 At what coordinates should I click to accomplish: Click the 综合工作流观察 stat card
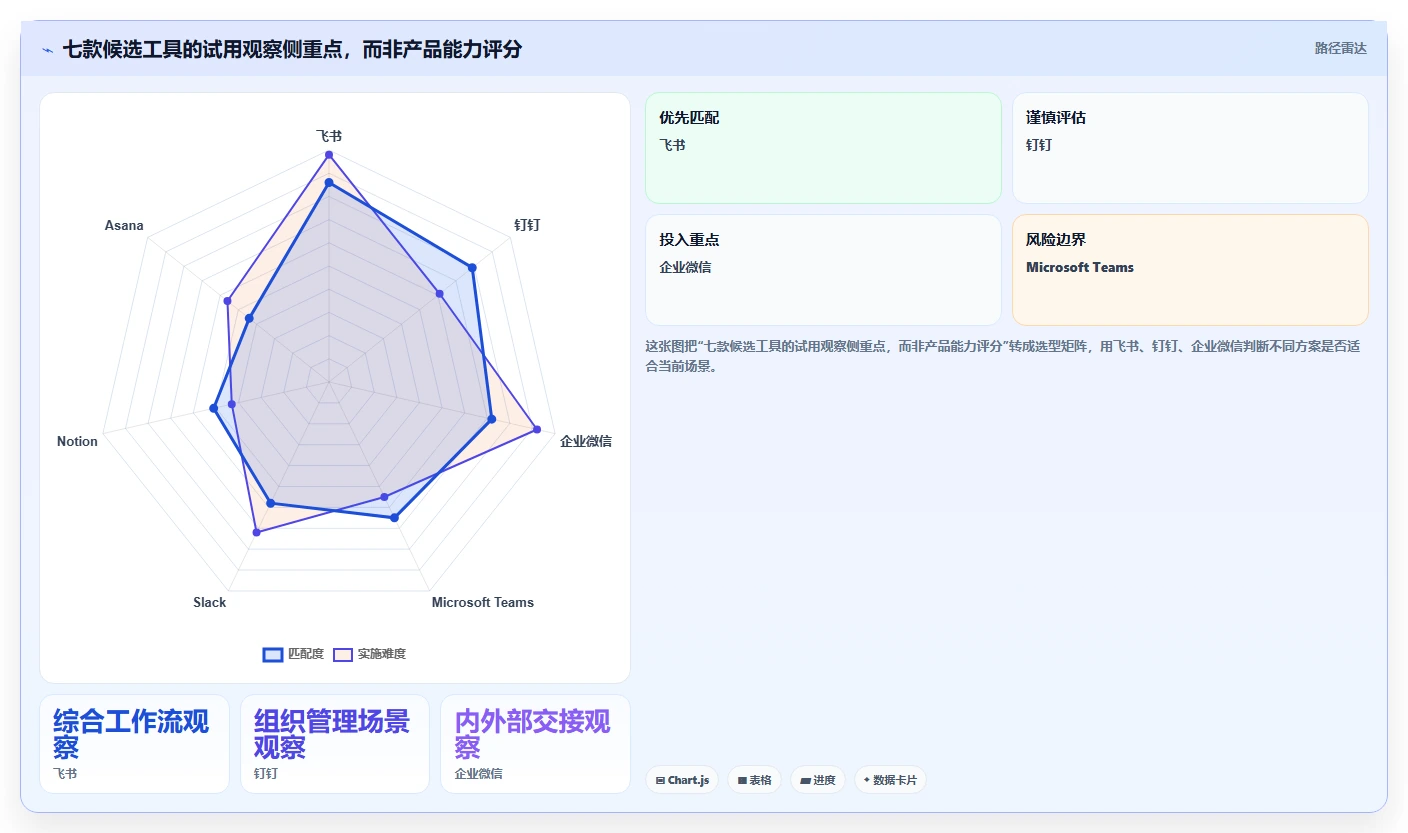pos(134,744)
